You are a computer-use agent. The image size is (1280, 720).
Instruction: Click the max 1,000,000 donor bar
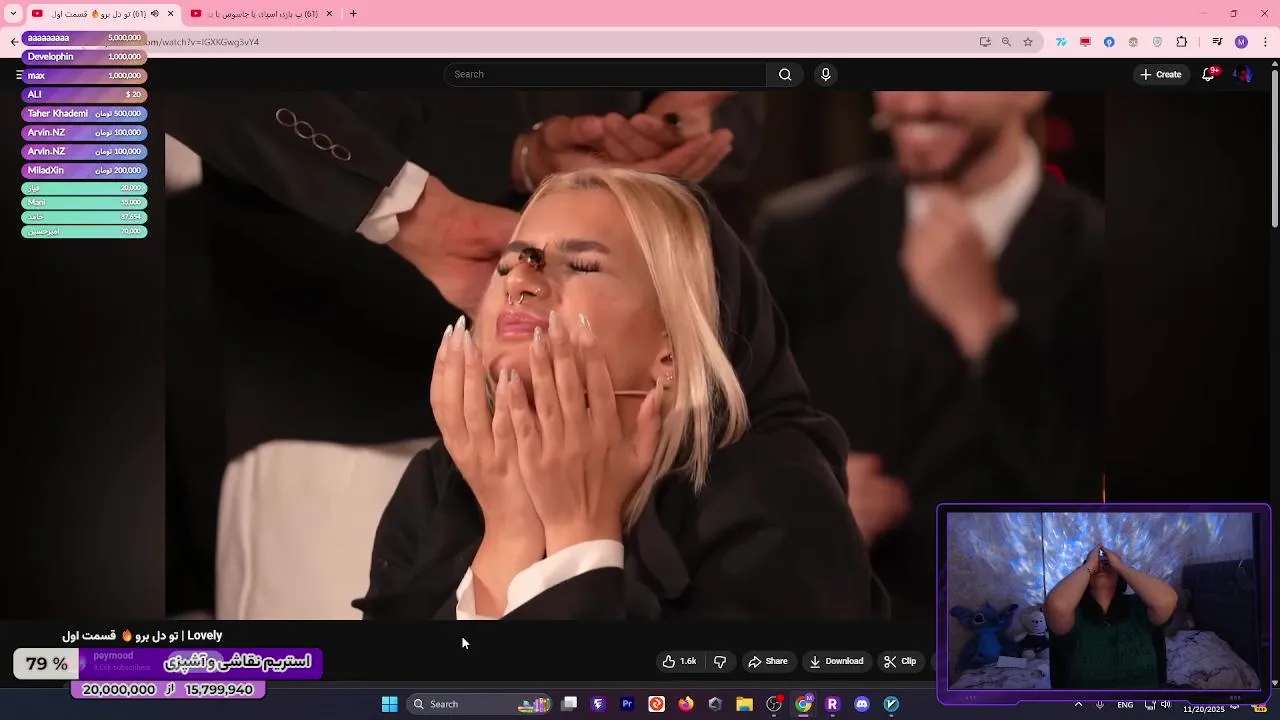coord(84,76)
